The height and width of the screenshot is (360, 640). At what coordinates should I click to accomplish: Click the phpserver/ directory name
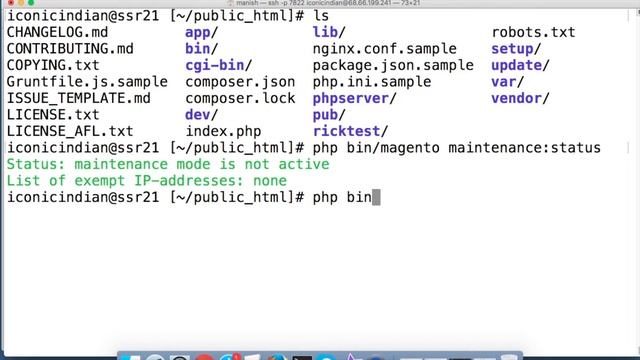coord(354,98)
